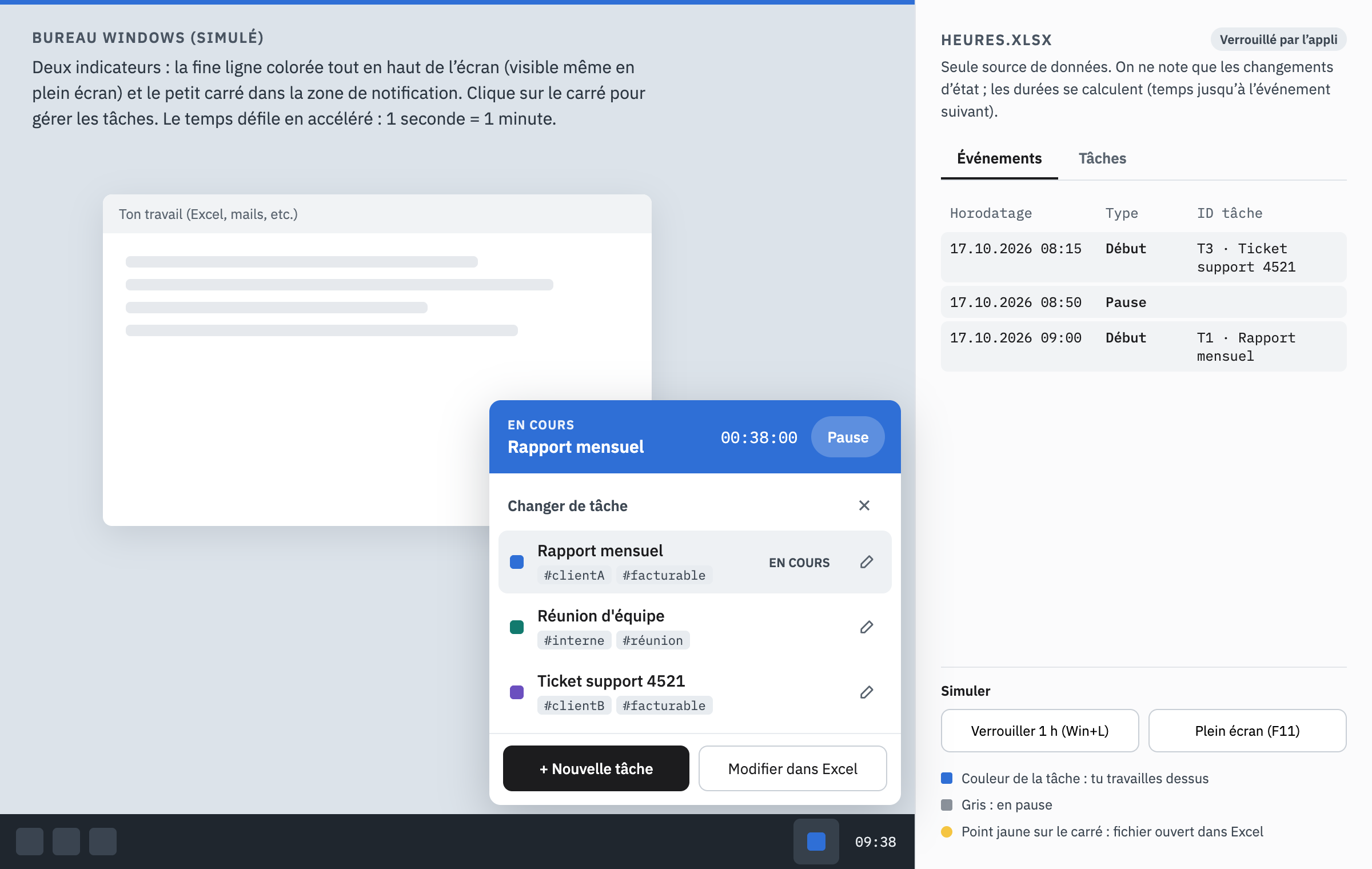Click the #clientA tag
The width and height of the screenshot is (1372, 869).
(574, 575)
